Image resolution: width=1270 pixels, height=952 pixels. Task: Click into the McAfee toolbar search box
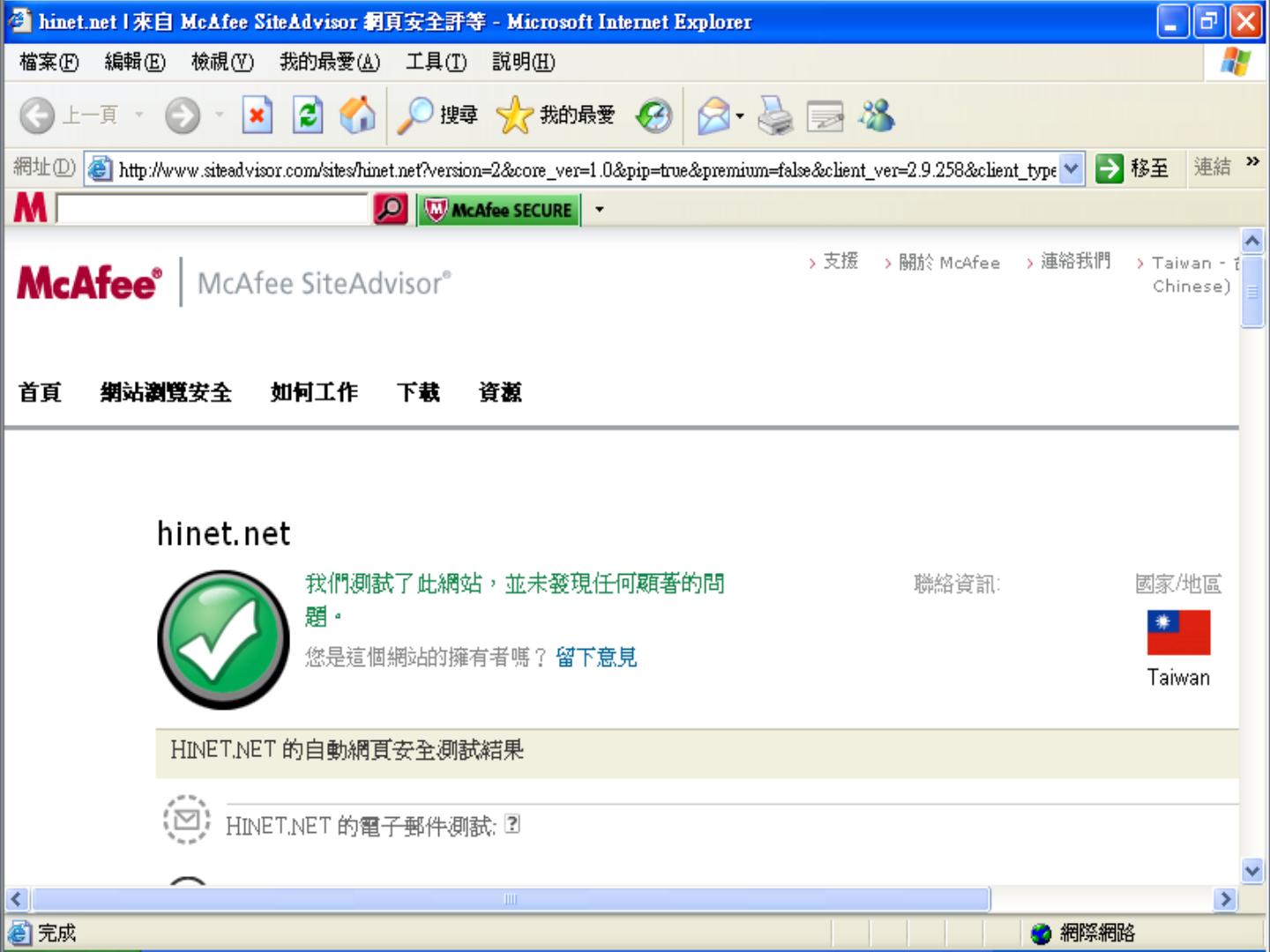pyautogui.click(x=213, y=209)
